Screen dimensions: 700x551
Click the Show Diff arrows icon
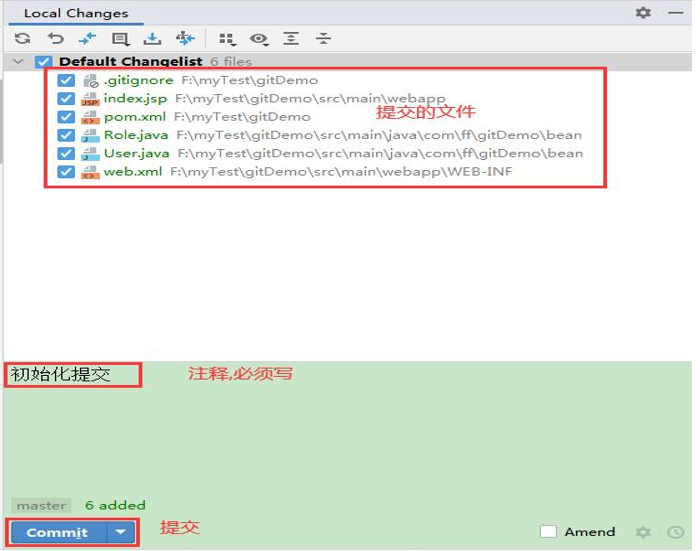[88, 38]
